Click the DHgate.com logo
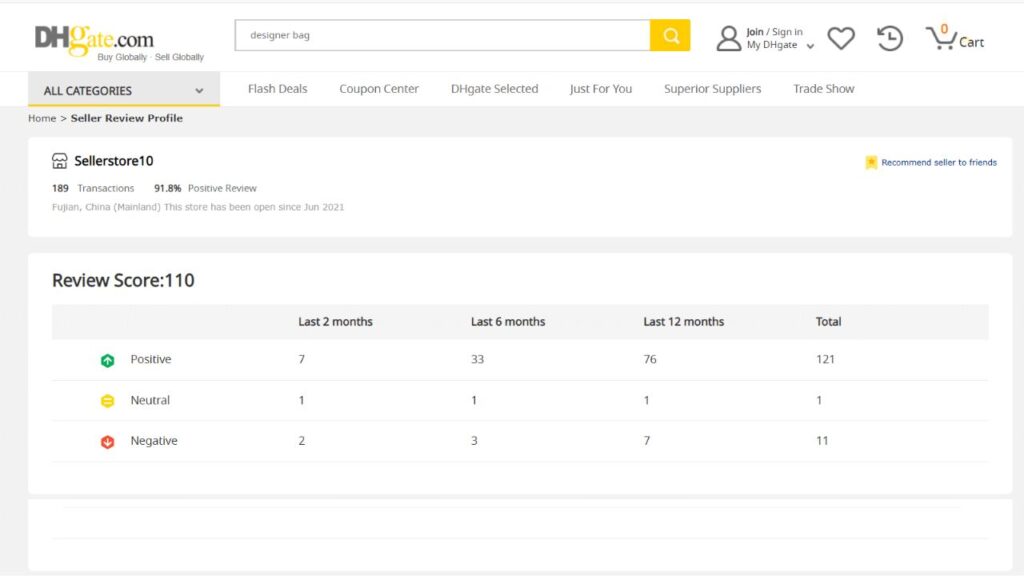Image resolution: width=1024 pixels, height=576 pixels. [95, 39]
